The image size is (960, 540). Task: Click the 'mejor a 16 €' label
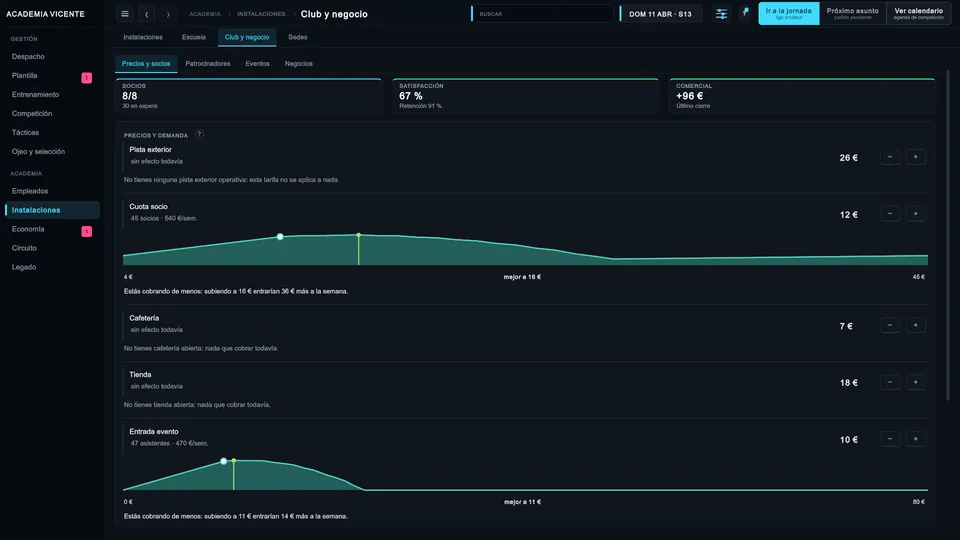[522, 277]
